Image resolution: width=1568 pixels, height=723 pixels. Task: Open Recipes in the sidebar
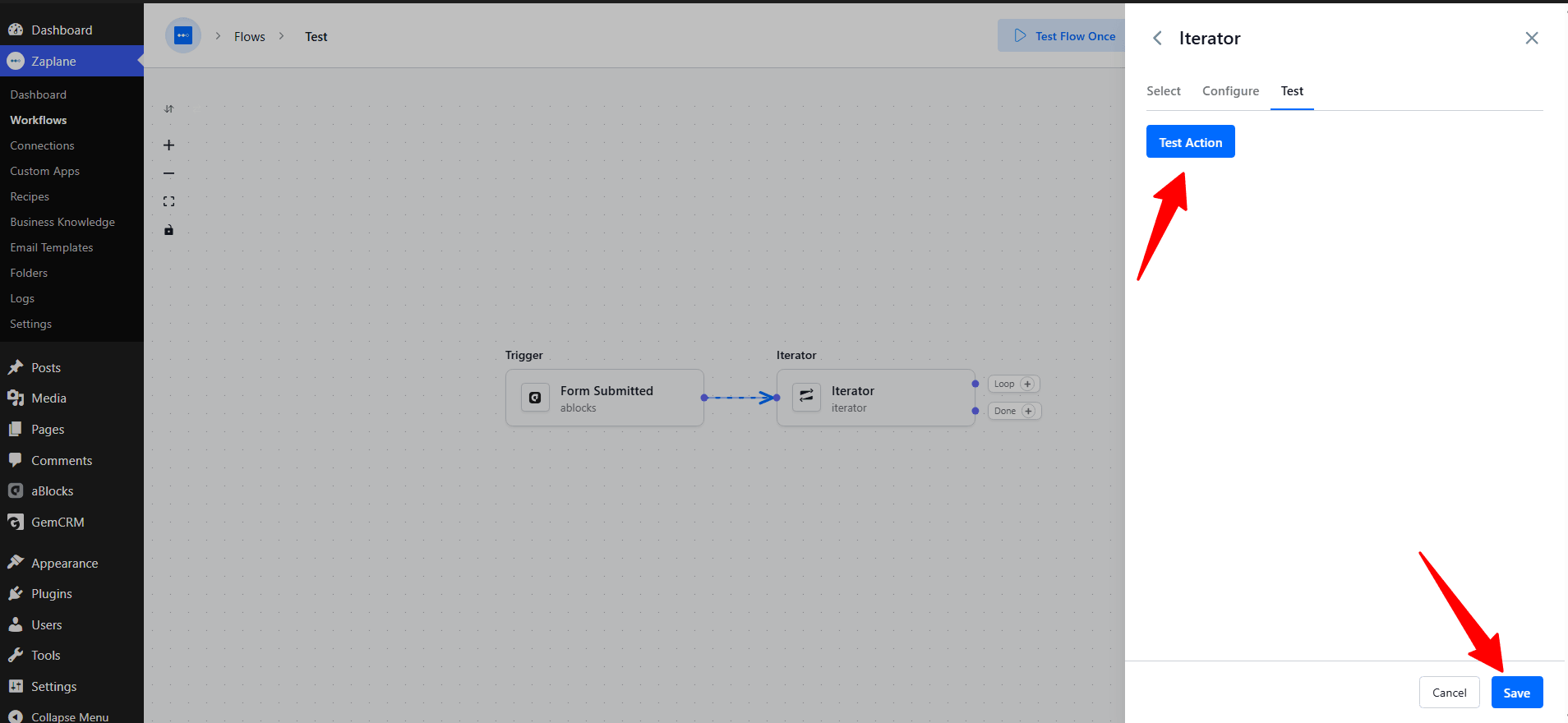coord(30,196)
